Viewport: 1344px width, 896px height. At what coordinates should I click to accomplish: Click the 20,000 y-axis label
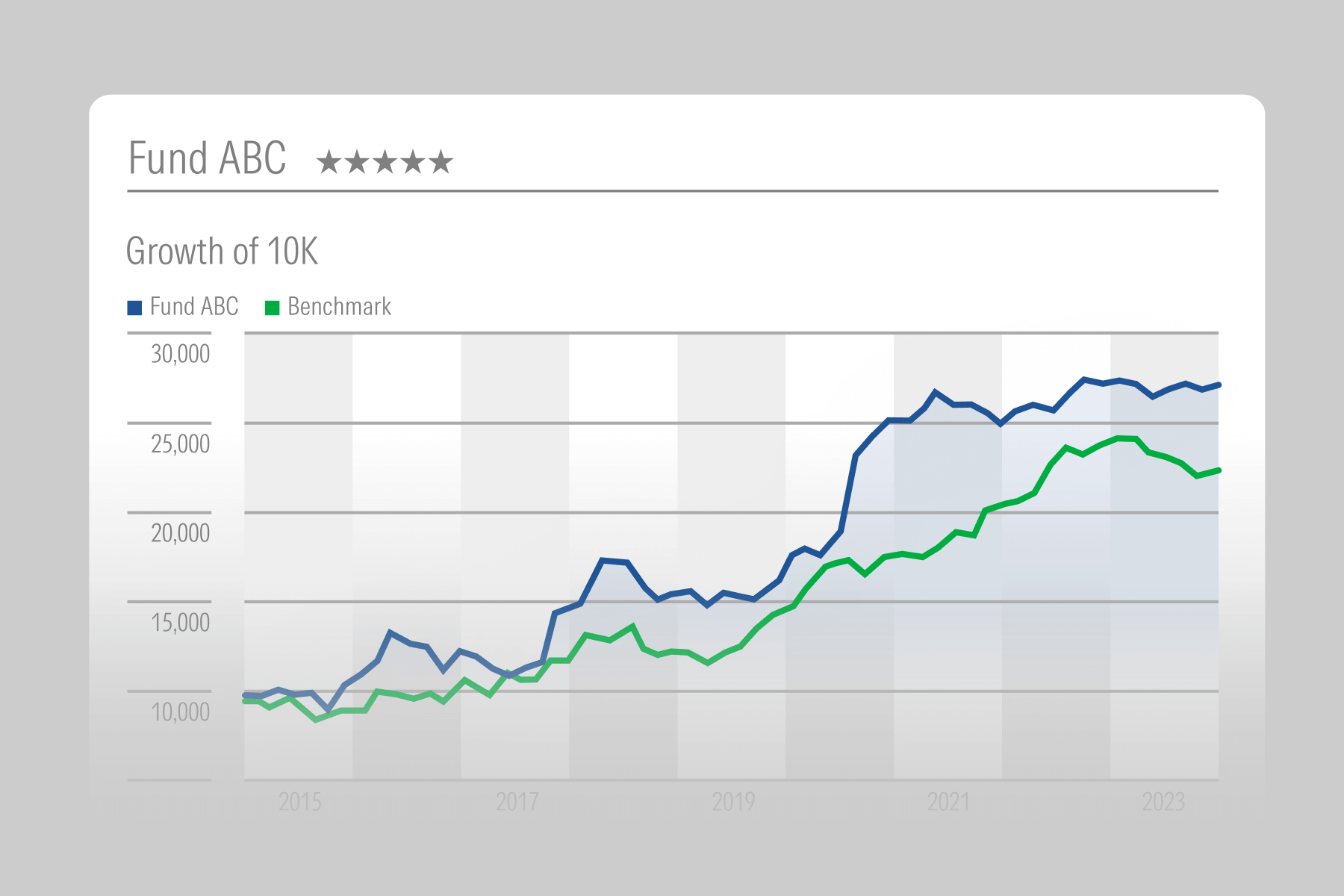[x=181, y=533]
